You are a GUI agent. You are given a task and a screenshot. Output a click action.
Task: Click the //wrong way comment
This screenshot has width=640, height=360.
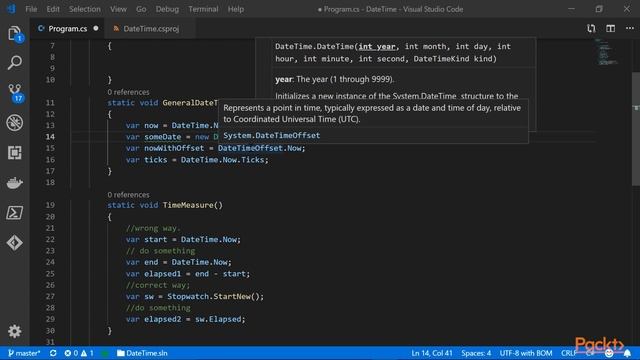click(x=153, y=228)
